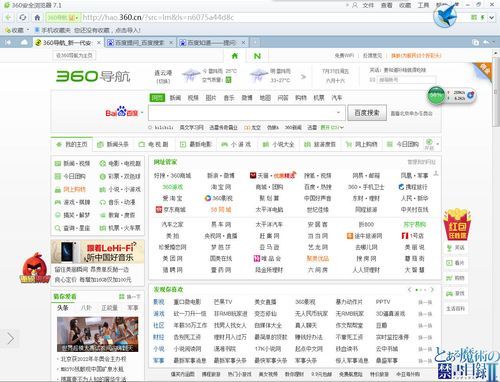The height and width of the screenshot is (382, 500).
Task: Show next weather day arrow
Action: (x=303, y=77)
